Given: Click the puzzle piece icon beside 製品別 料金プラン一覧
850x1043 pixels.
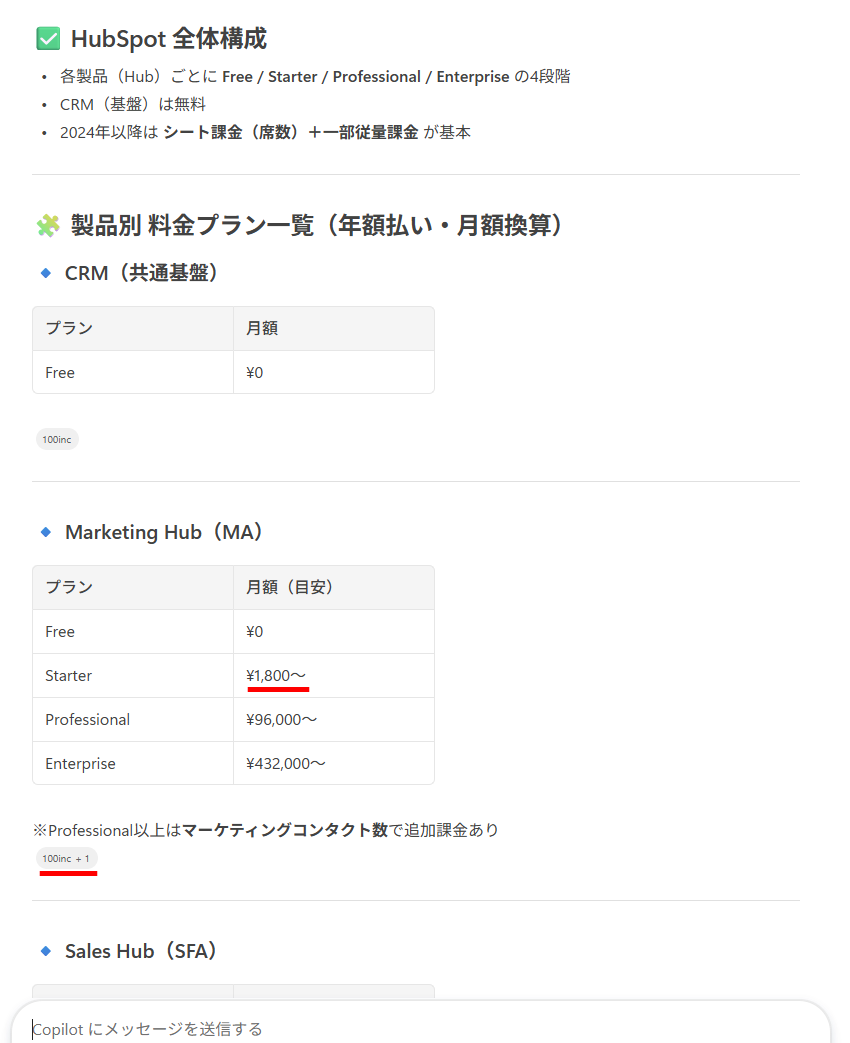Looking at the screenshot, I should point(48,226).
